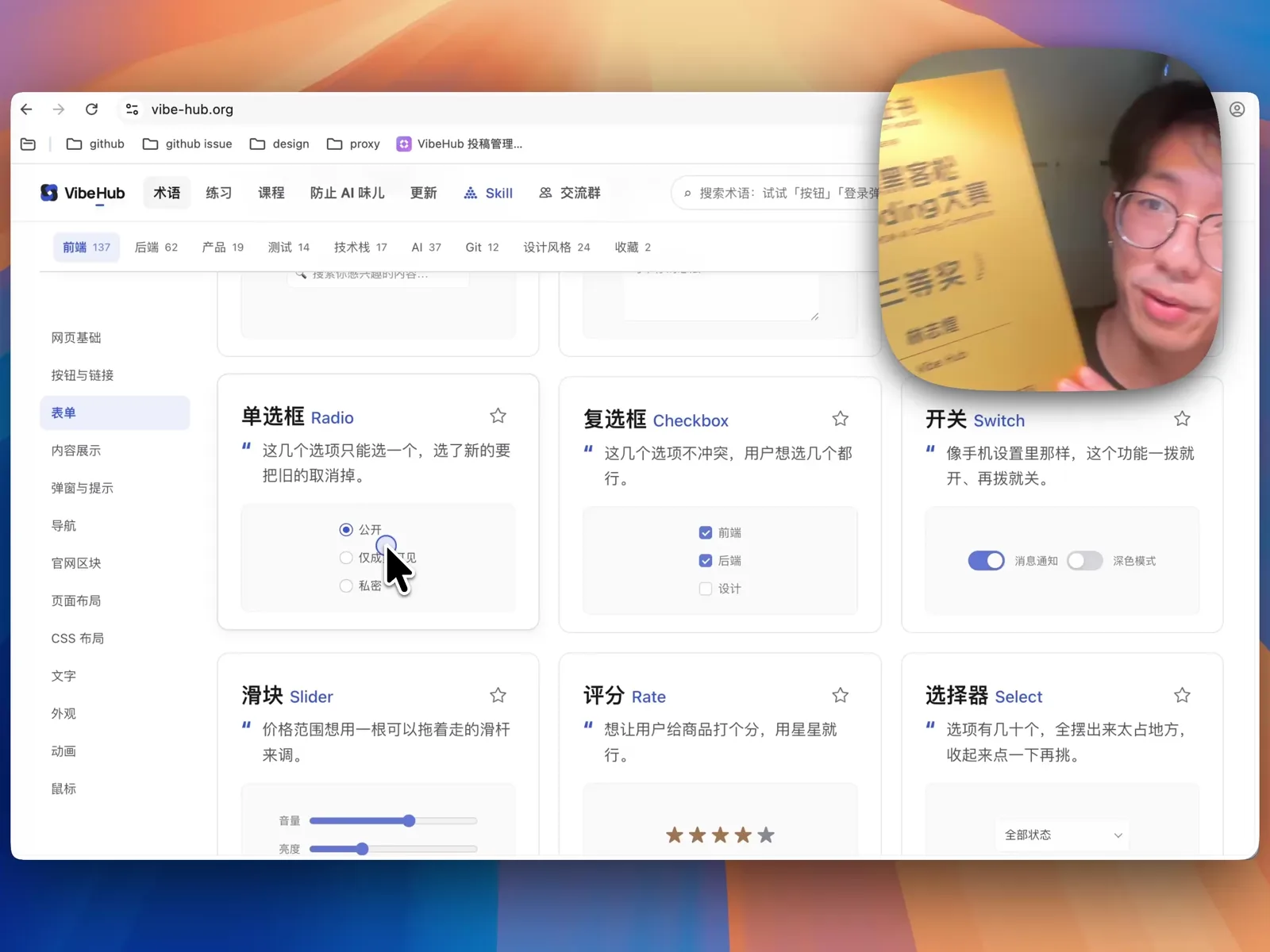The height and width of the screenshot is (952, 1270).
Task: Go to CSS 布局 in the sidebar
Action: tap(78, 639)
